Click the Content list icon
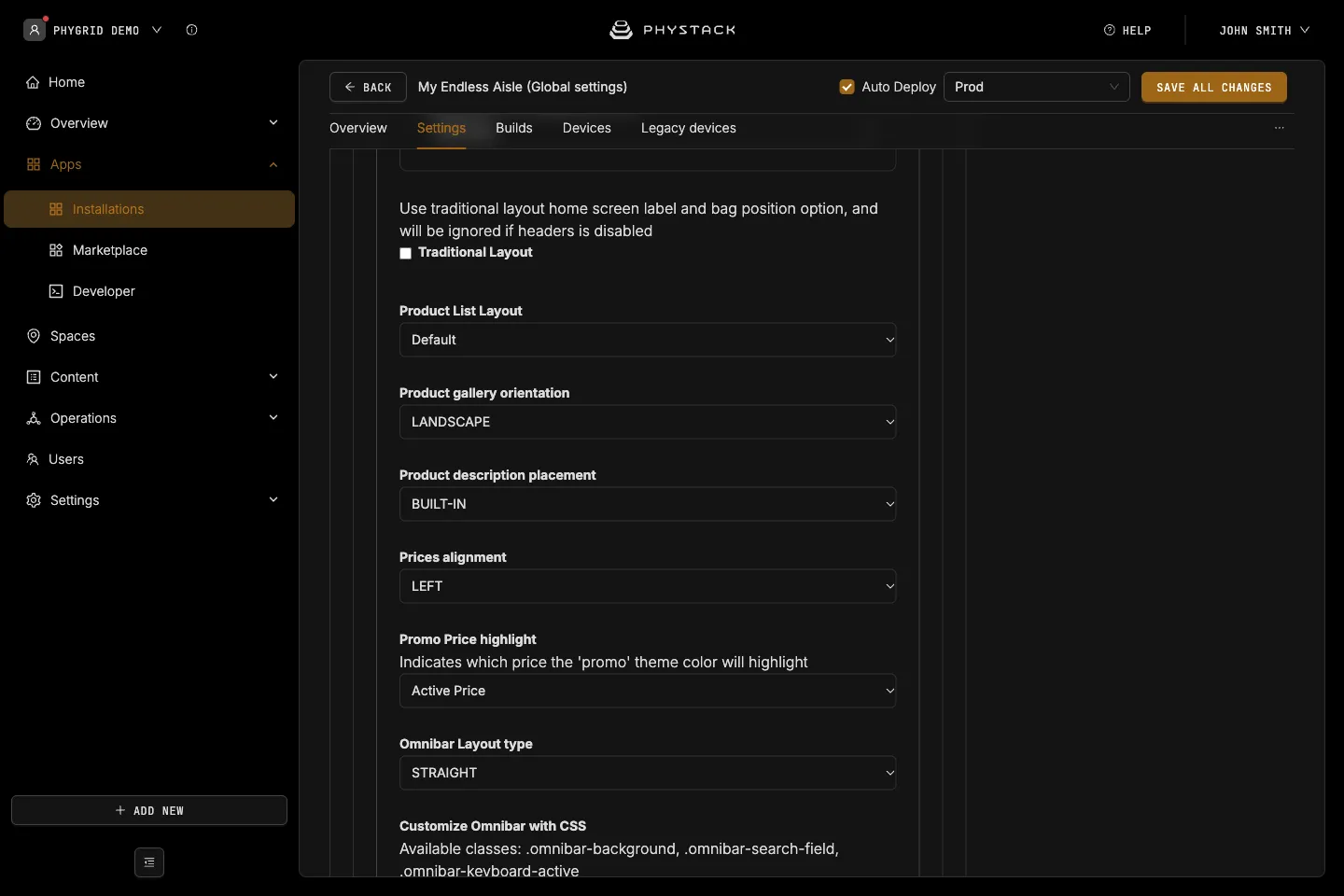 34,377
